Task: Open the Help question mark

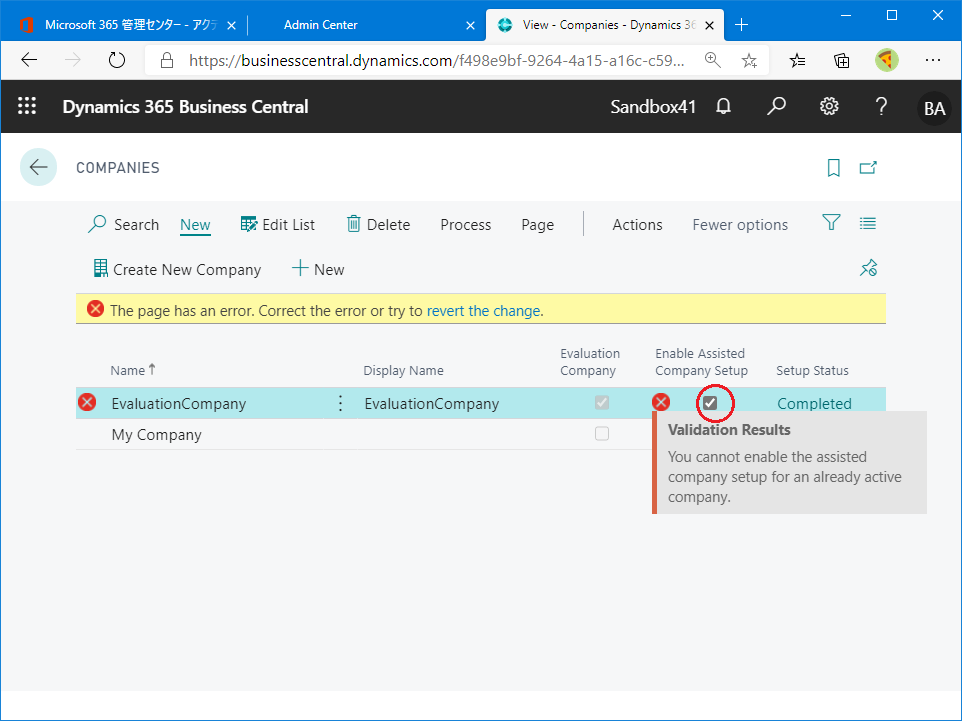Action: (881, 106)
